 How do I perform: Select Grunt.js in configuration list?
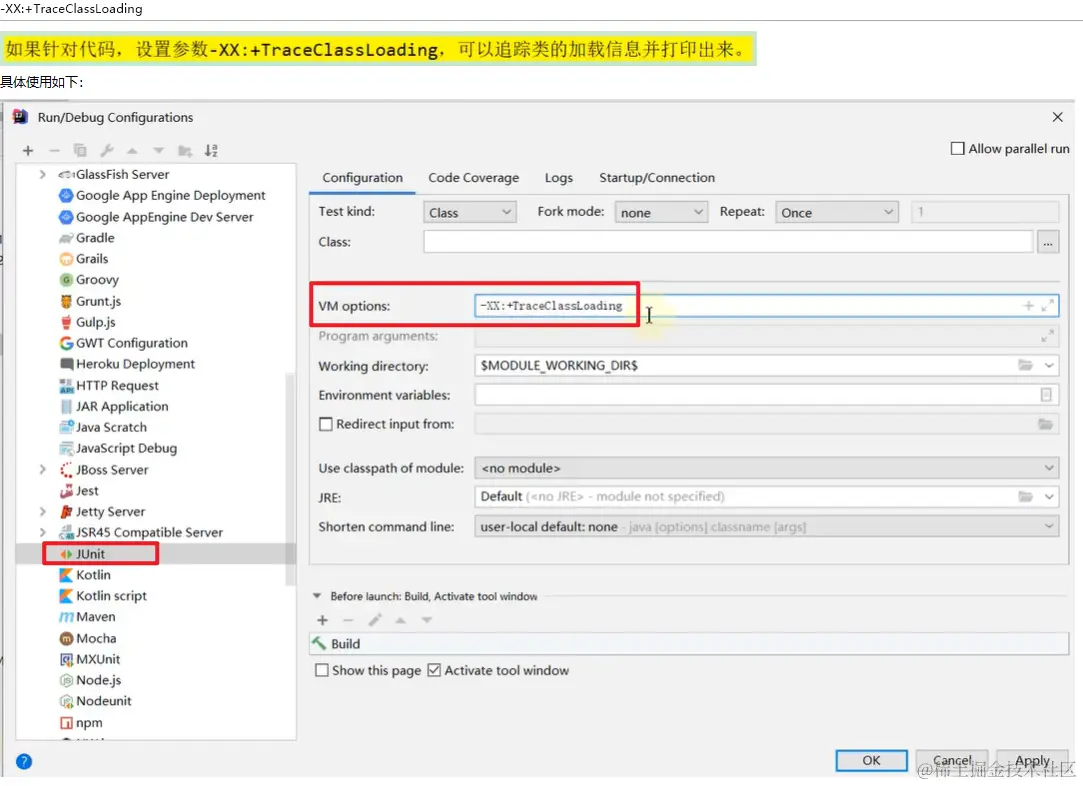pos(99,301)
